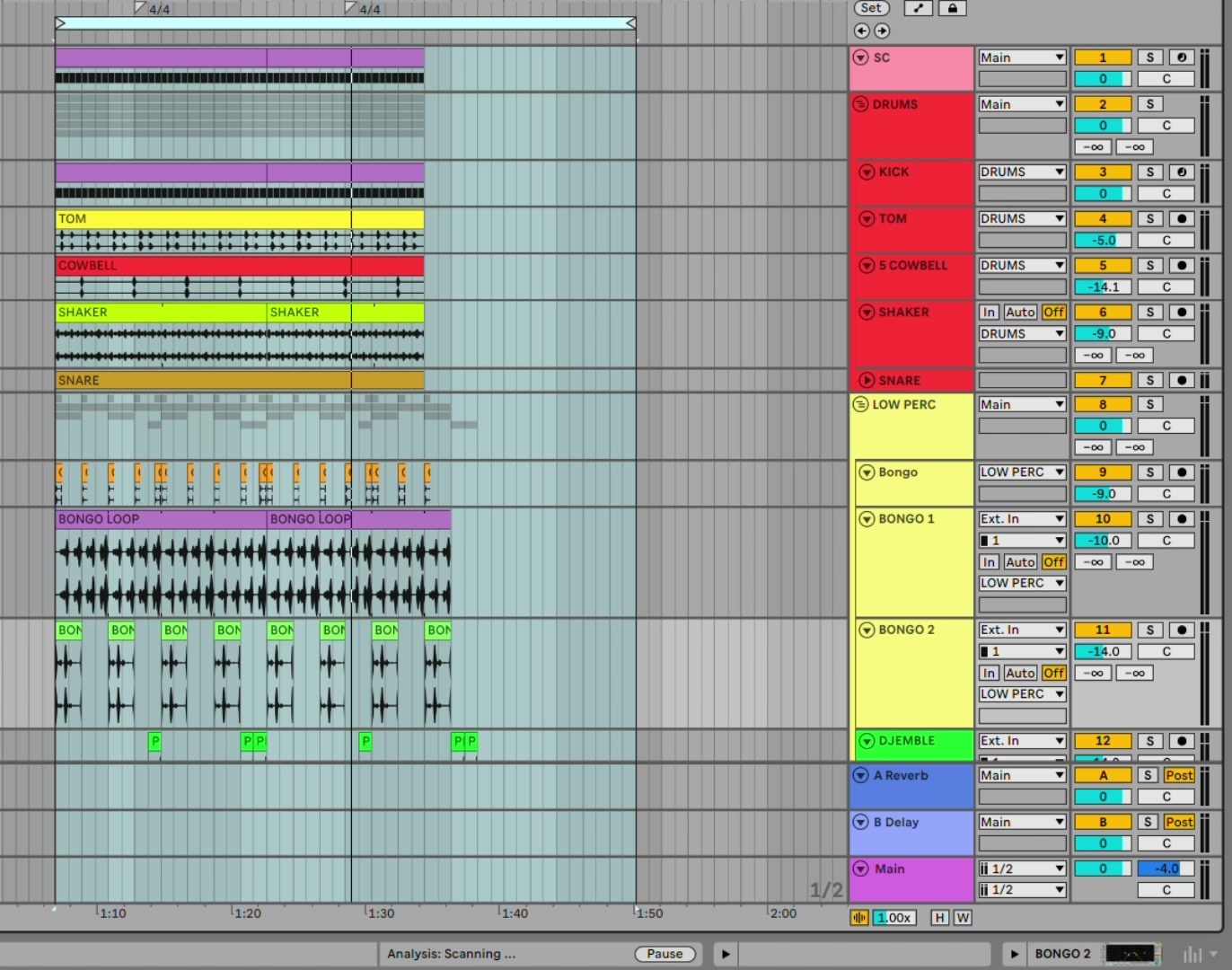The height and width of the screenshot is (970, 1232).
Task: Arm the Bongo track for recording
Action: click(x=1182, y=472)
